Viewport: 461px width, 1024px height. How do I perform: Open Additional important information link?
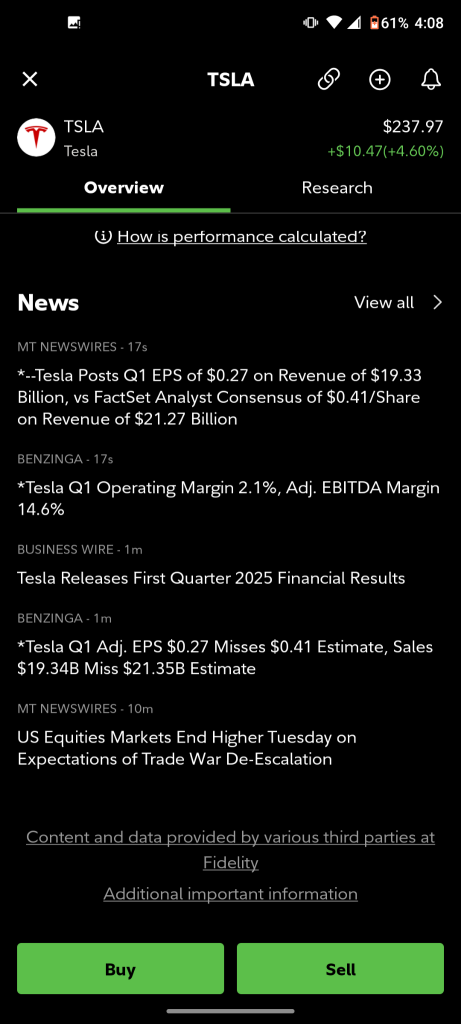230,894
